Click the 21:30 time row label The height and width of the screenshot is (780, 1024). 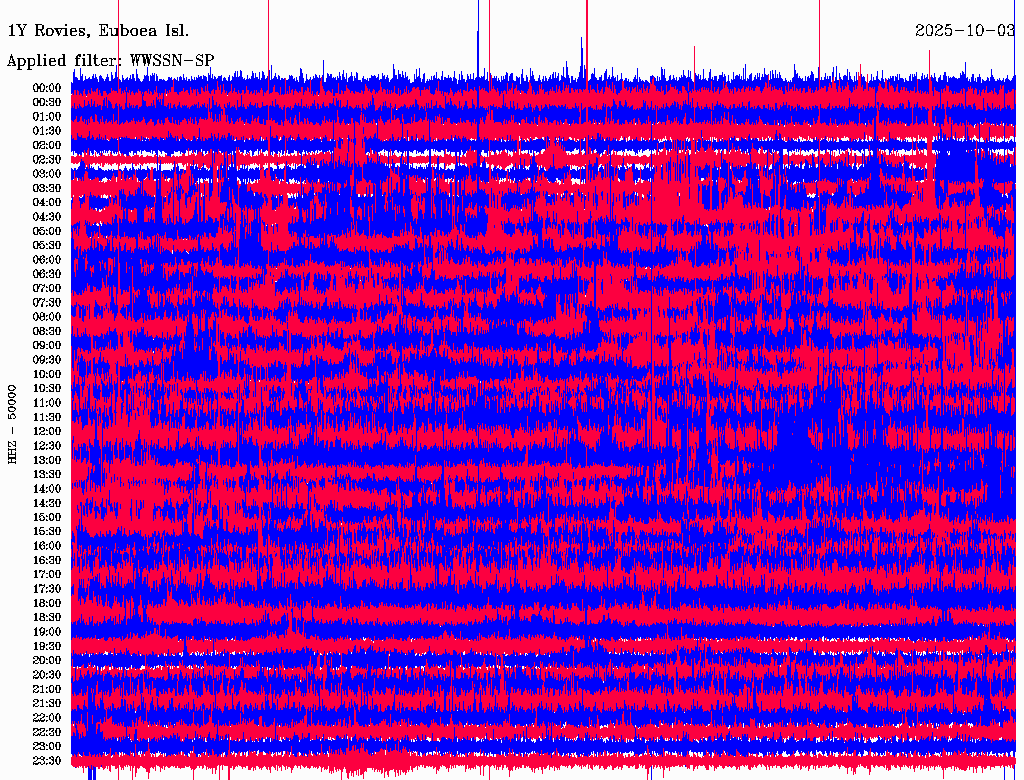click(47, 704)
